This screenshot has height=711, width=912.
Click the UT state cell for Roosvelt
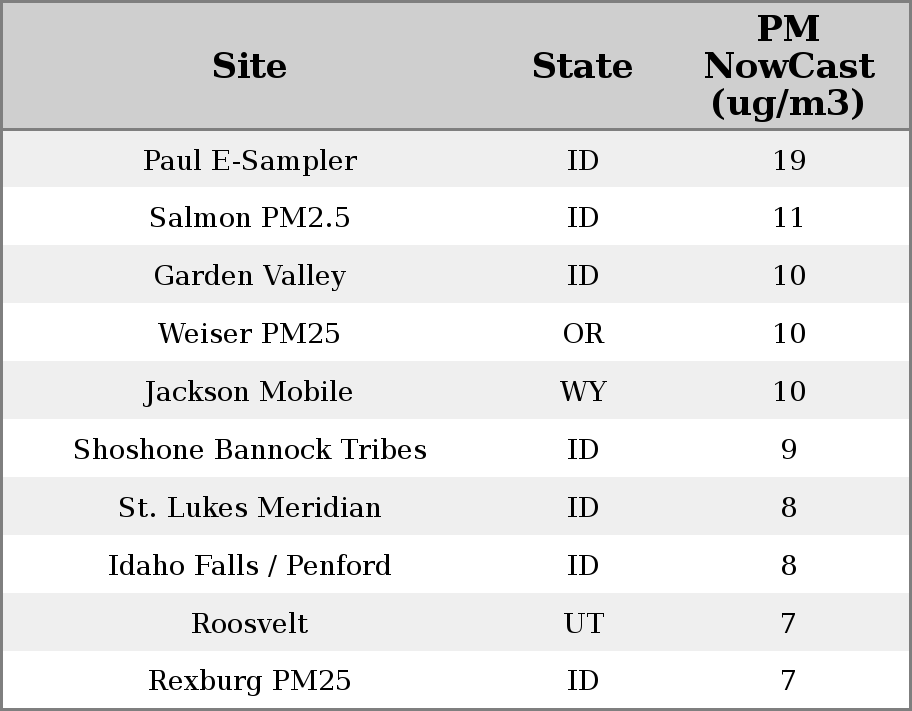583,624
